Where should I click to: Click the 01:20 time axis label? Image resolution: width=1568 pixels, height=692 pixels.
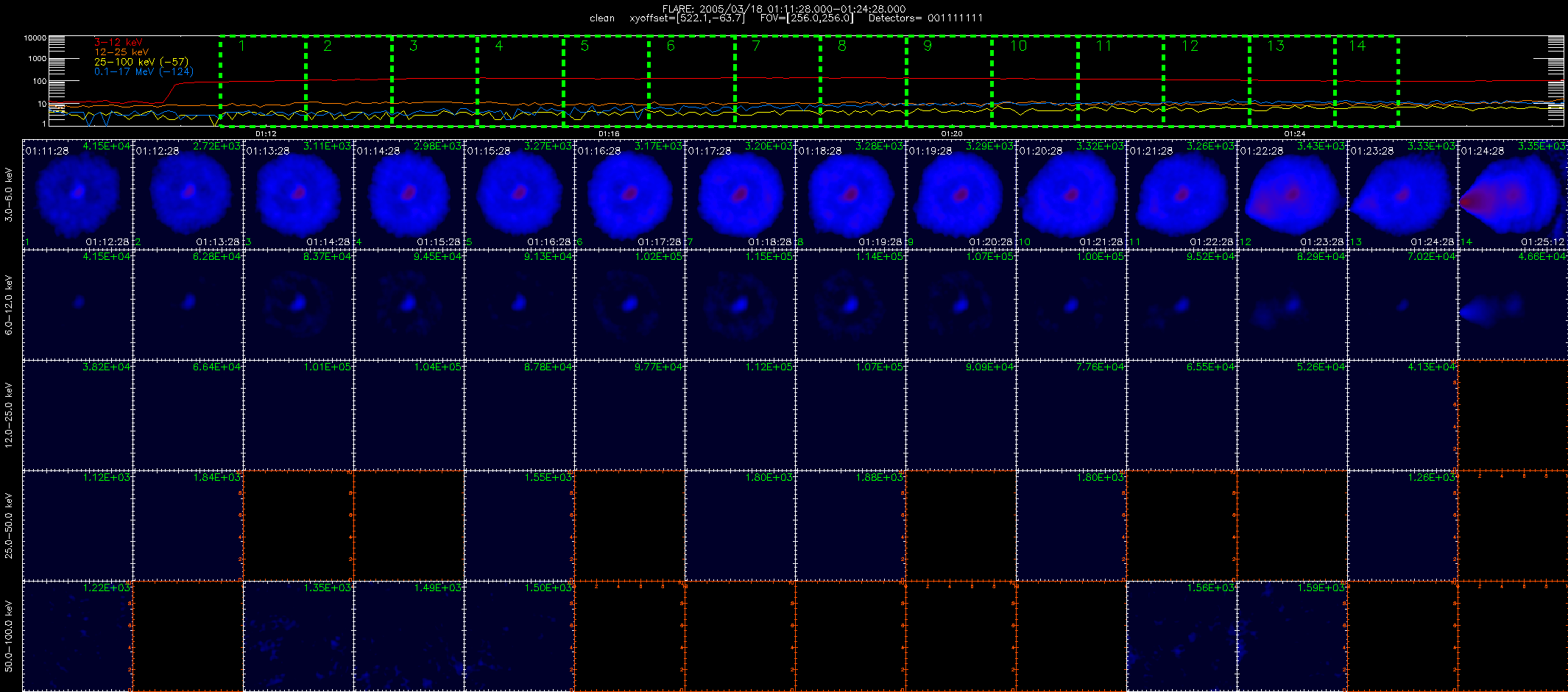click(x=952, y=134)
